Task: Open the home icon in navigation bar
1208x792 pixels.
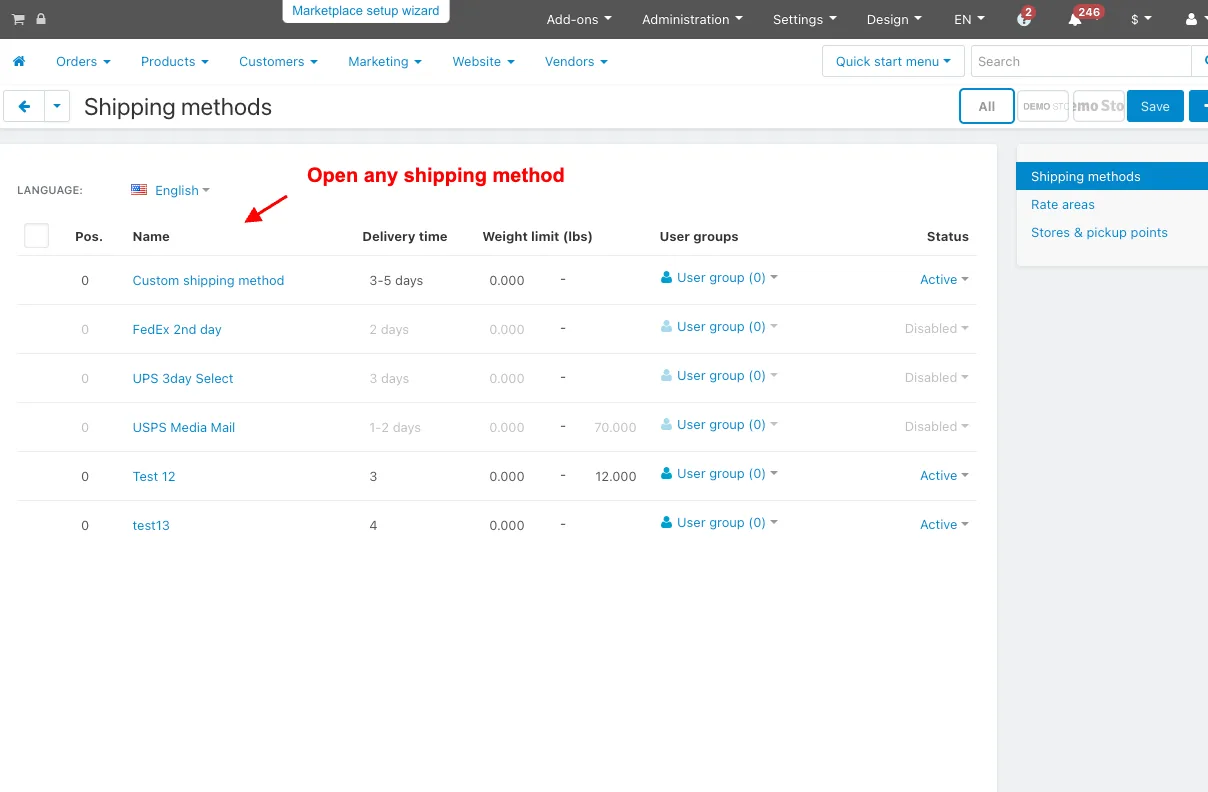Action: pos(18,61)
